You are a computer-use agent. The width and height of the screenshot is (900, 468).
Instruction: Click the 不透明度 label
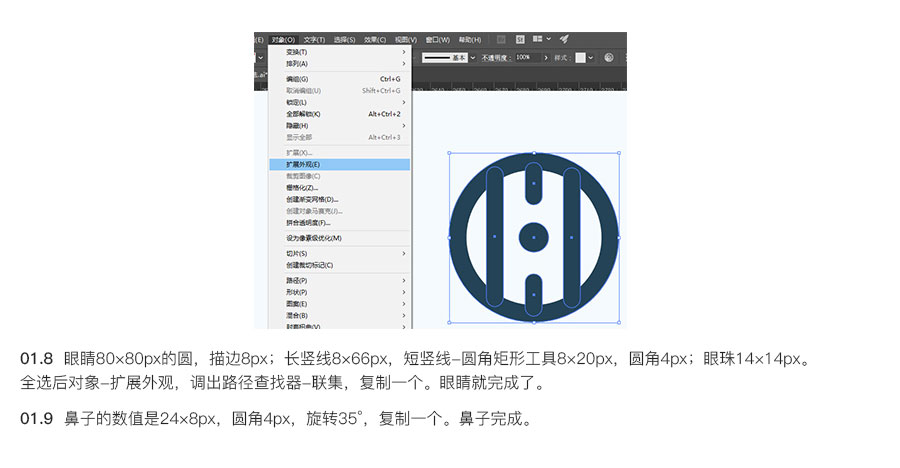pyautogui.click(x=495, y=57)
